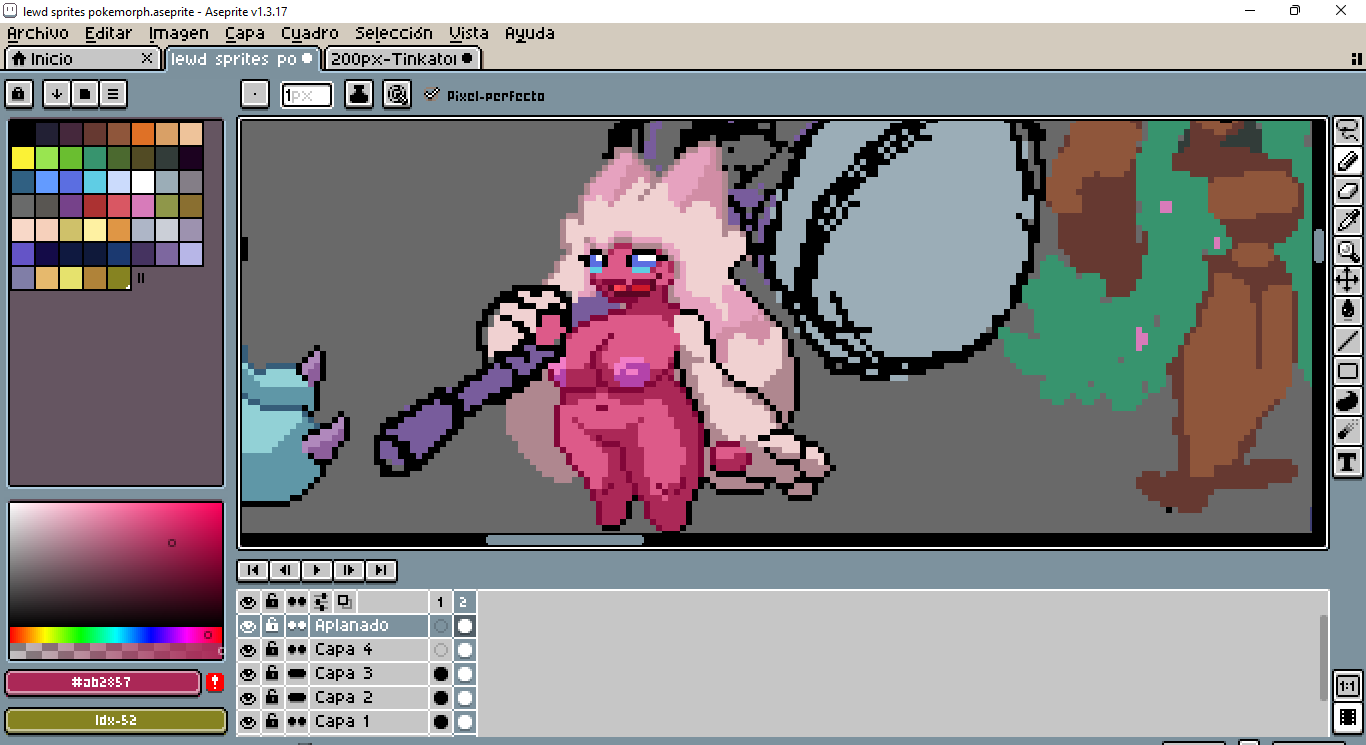Select the Move tool
This screenshot has height=745, width=1366.
tap(1348, 280)
